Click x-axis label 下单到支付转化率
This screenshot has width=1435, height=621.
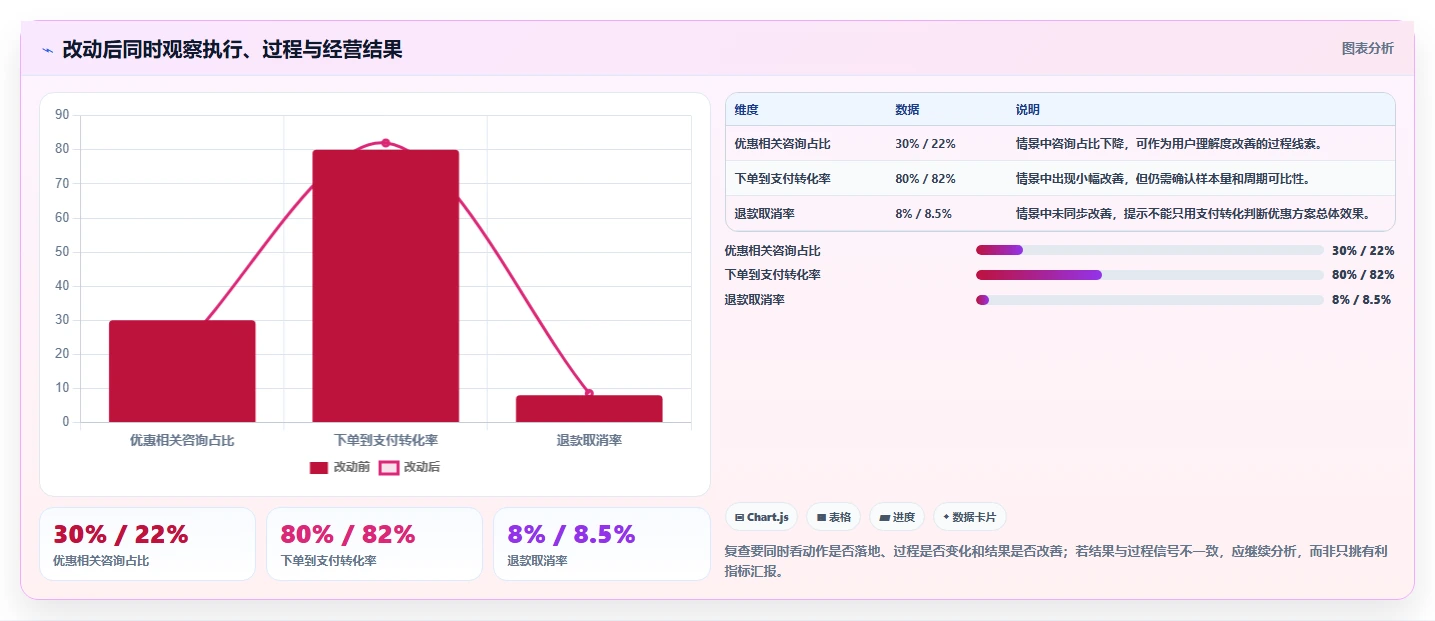(x=385, y=440)
